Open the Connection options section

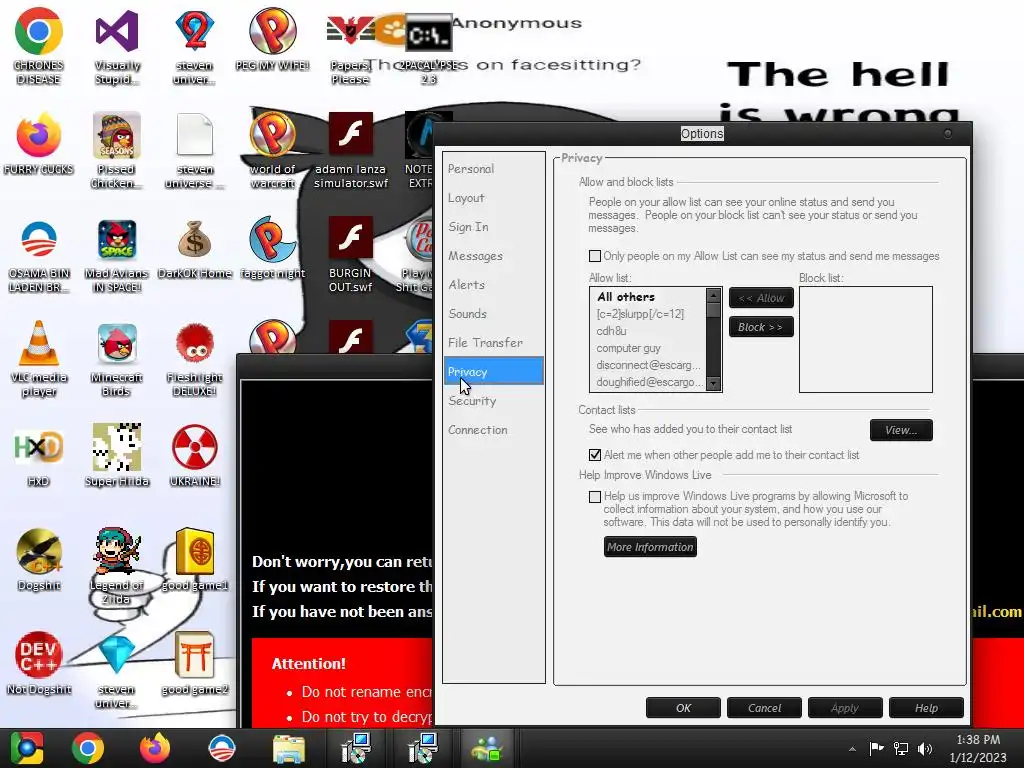point(493,430)
